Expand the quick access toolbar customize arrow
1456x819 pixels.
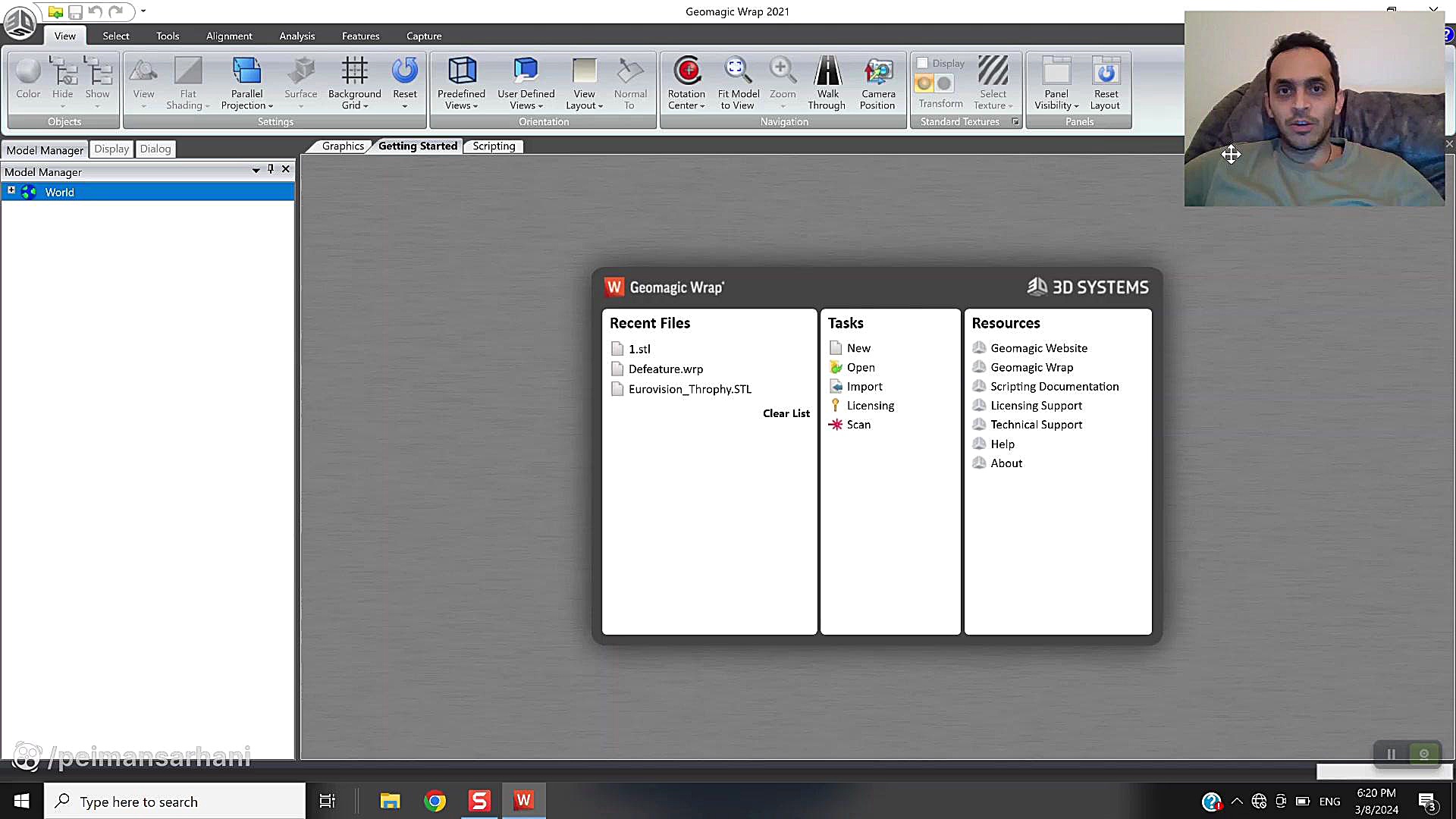click(143, 11)
